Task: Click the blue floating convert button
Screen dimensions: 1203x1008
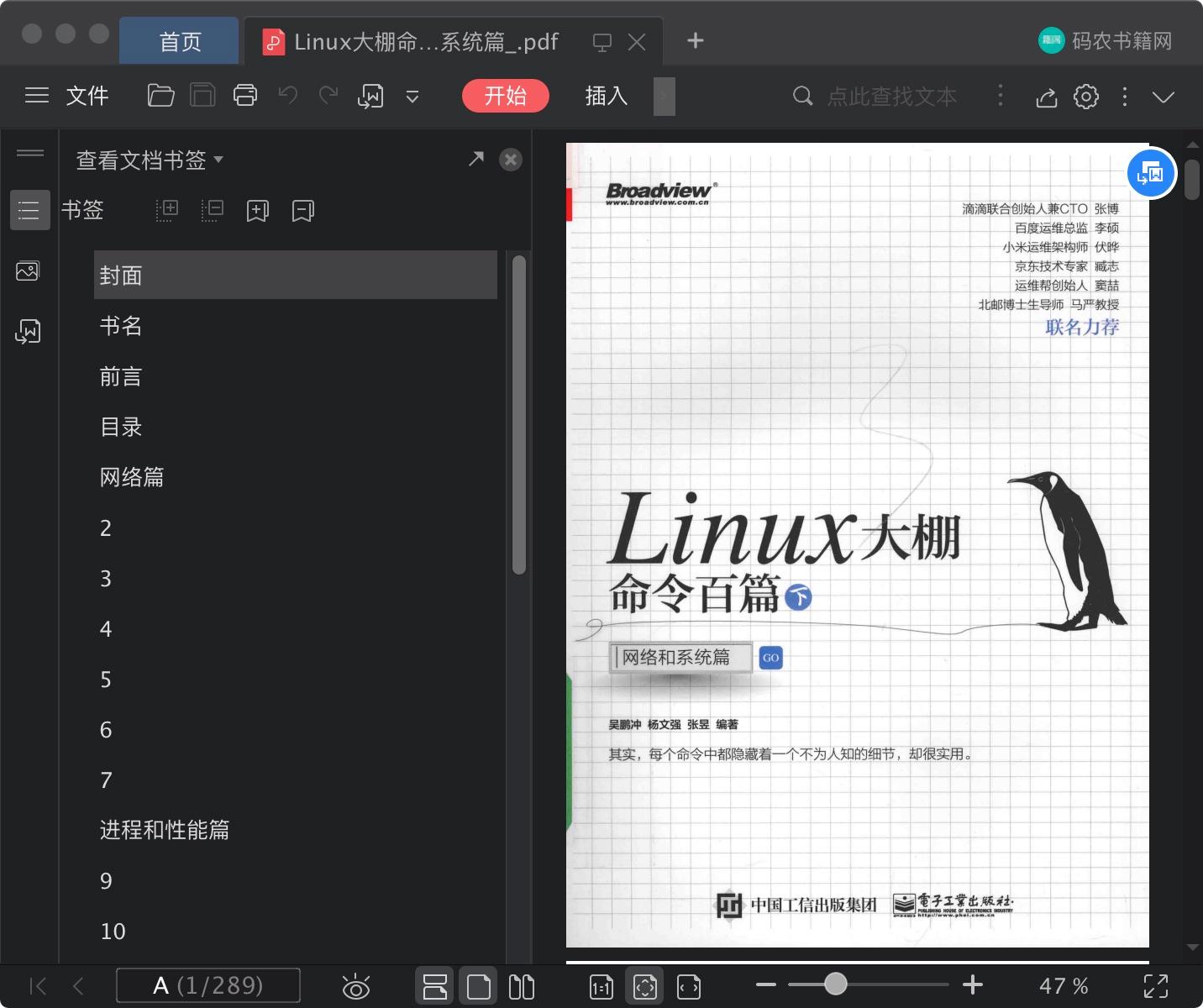Action: (x=1151, y=174)
